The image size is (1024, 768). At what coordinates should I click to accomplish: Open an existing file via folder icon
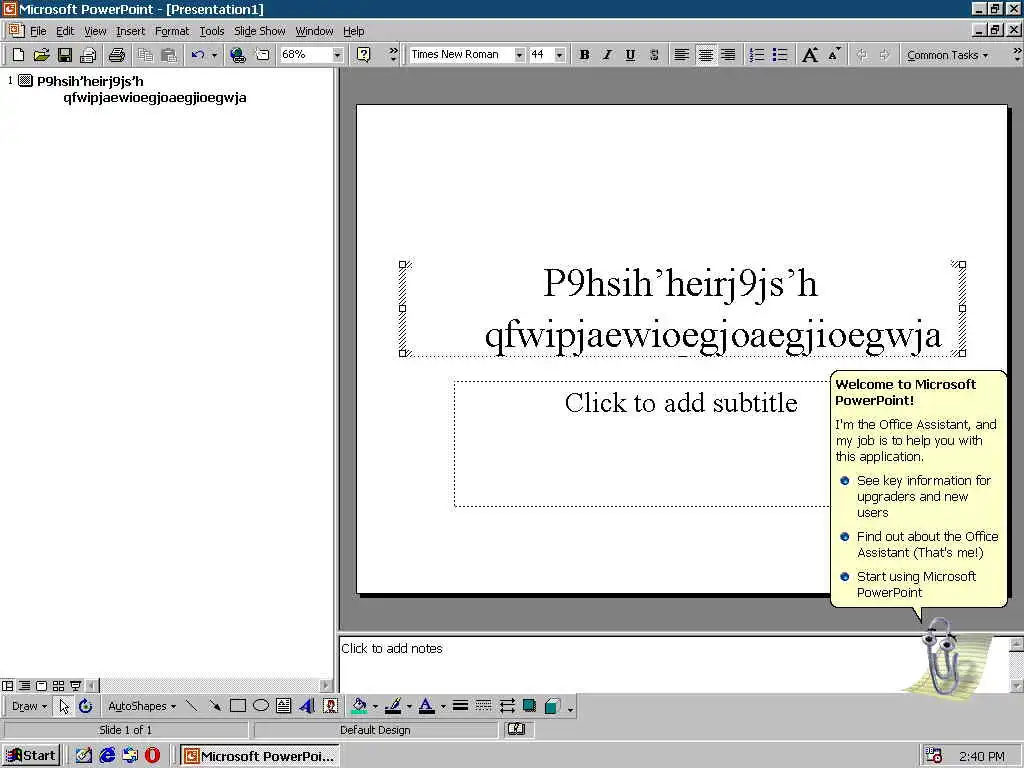[x=41, y=55]
